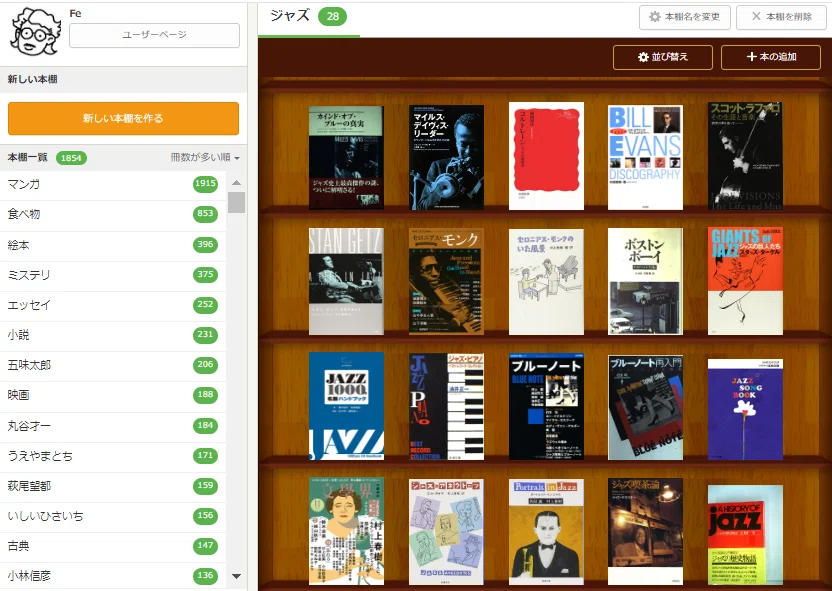
Task: Open the ジャズ・アネクドーツ book cover
Action: click(446, 532)
